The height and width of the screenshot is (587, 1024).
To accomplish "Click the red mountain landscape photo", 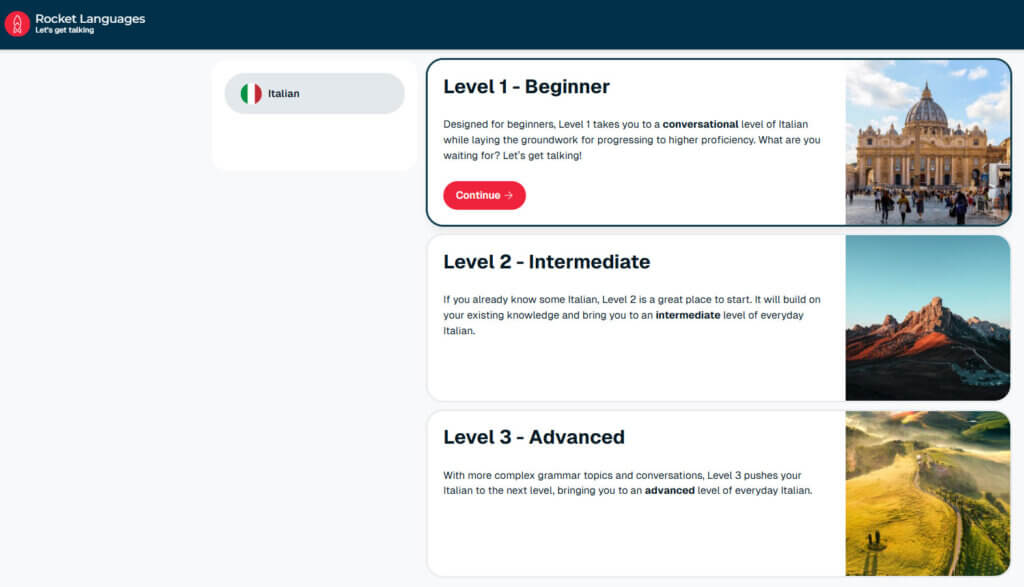I will [927, 318].
